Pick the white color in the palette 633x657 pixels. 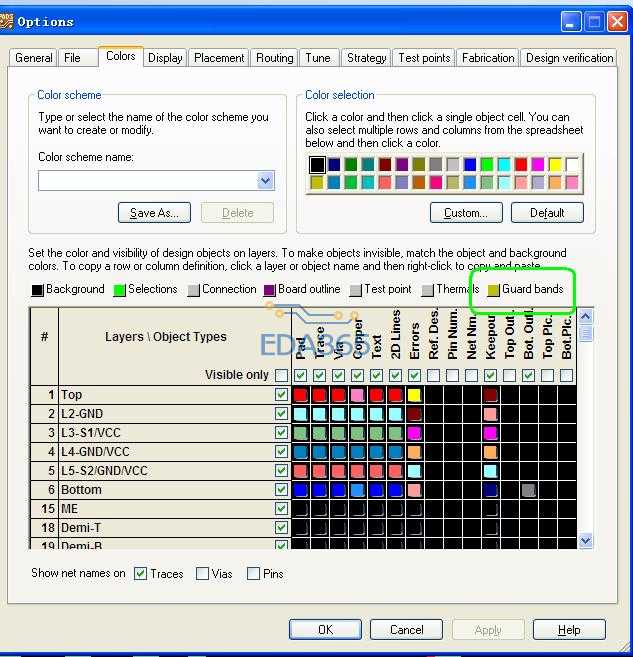tap(572, 165)
